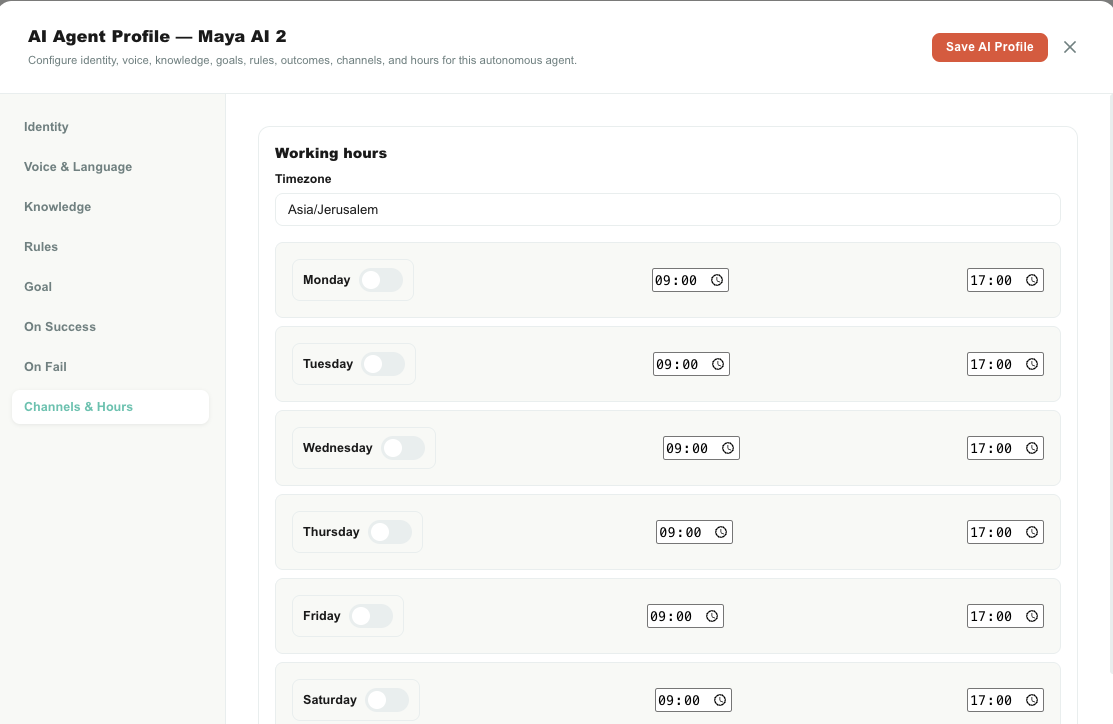Click the Working hours heading
The height and width of the screenshot is (724, 1113).
tap(331, 153)
